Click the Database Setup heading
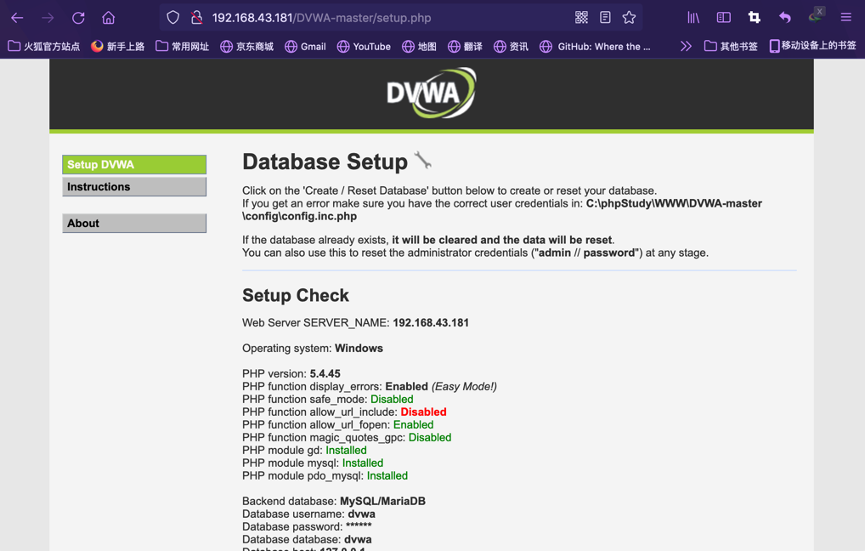 (x=325, y=162)
